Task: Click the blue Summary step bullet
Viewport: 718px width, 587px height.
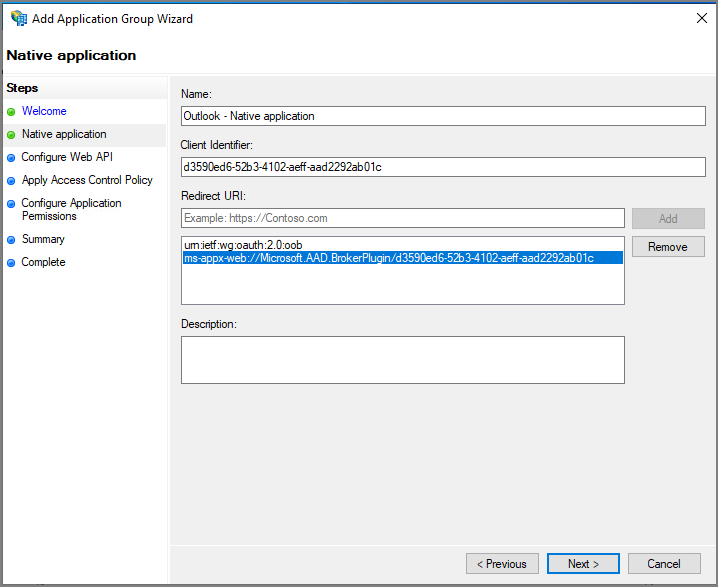Action: point(11,239)
